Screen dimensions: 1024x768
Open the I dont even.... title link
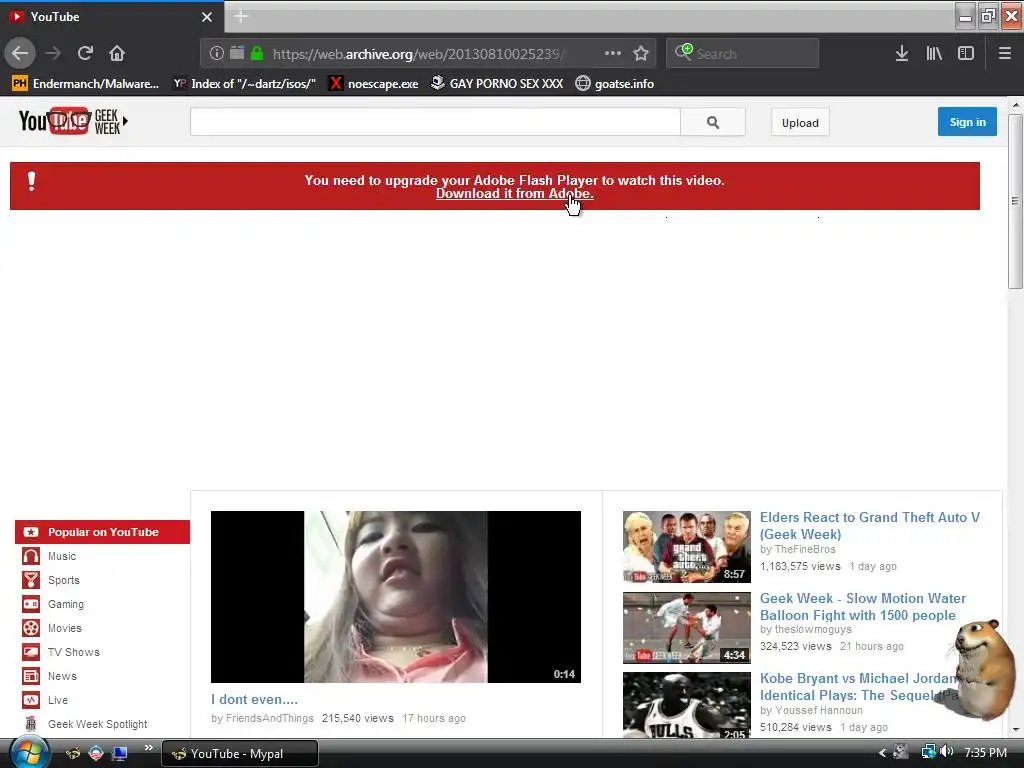pos(254,699)
